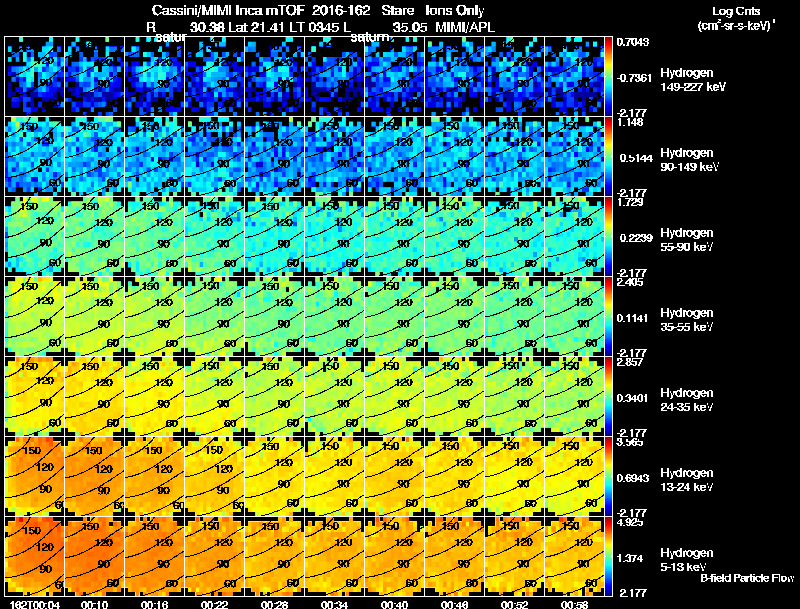Click the 0.2239 colorbar midpoint value
Image resolution: width=800 pixels, height=609 pixels.
point(636,238)
